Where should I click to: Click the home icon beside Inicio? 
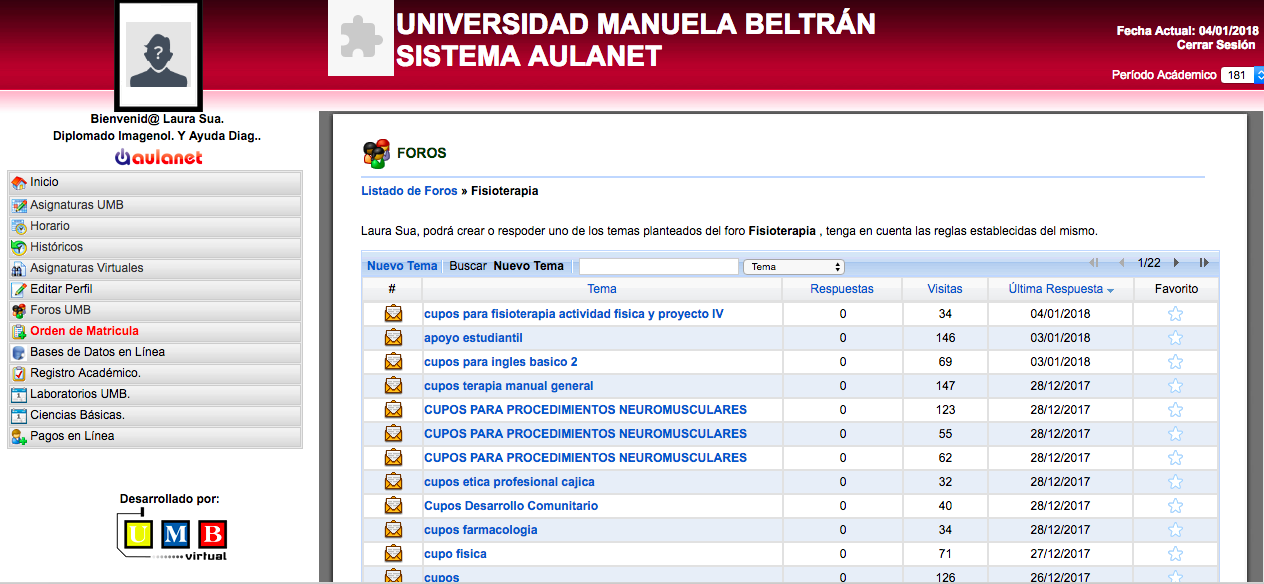(20, 181)
